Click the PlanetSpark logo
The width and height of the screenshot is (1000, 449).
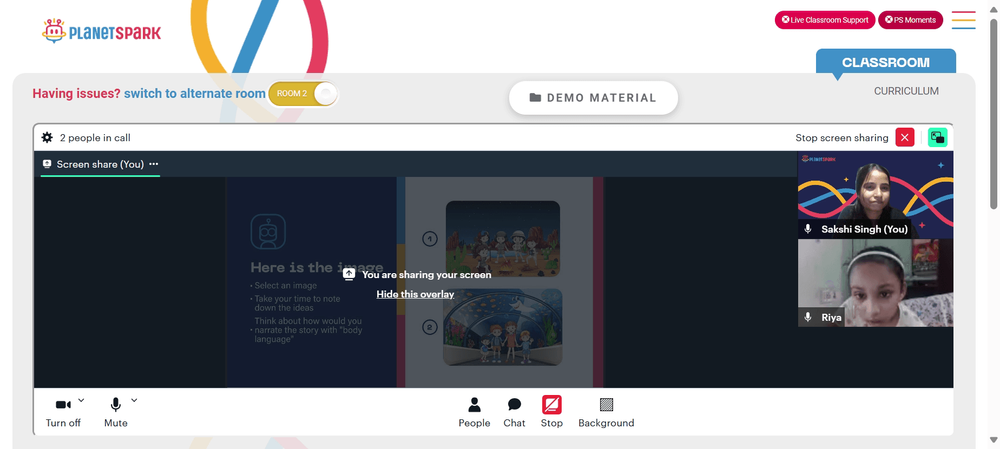[101, 31]
